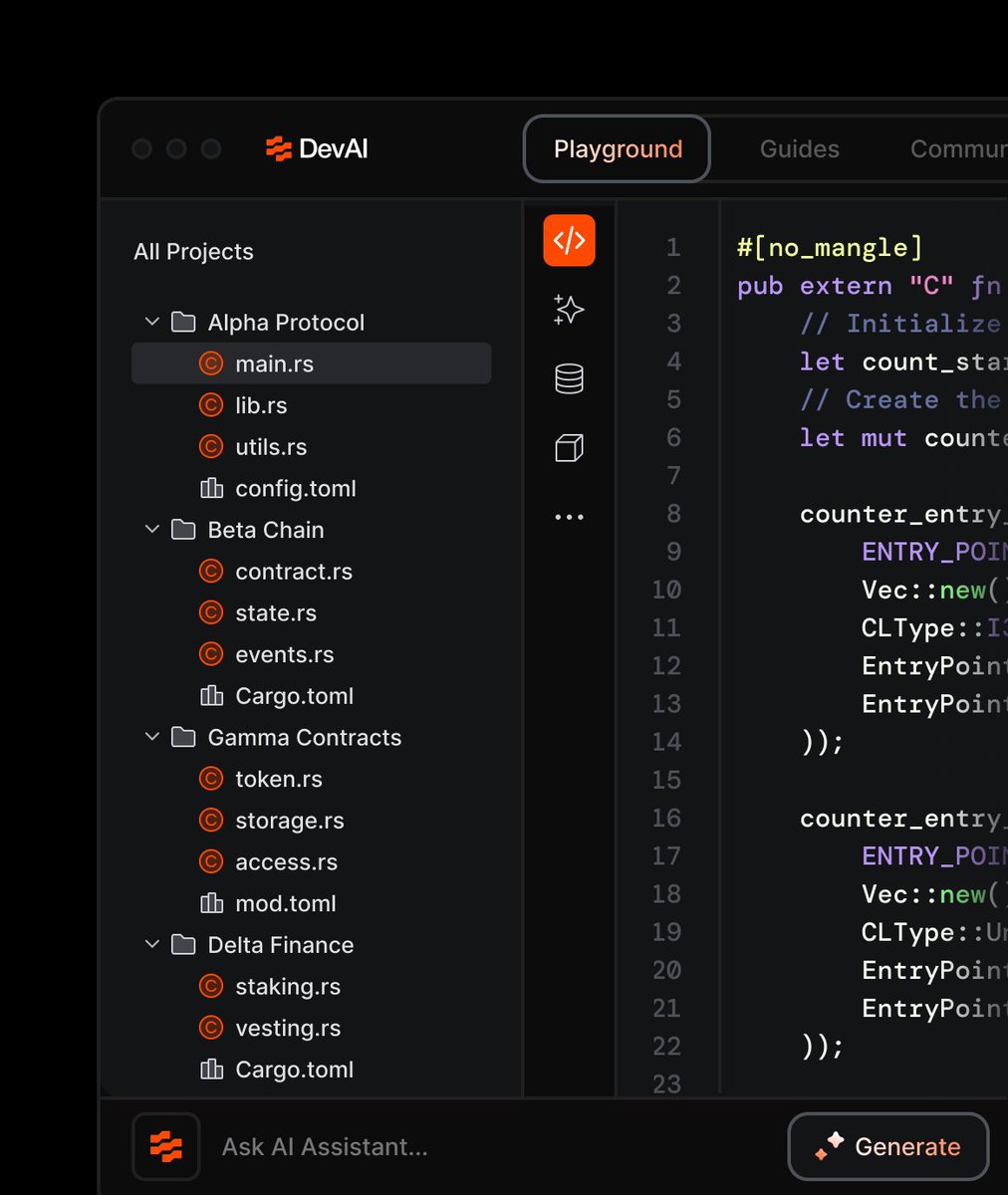The image size is (1008, 1195).
Task: Click the Beta Chain folder icon
Action: pyautogui.click(x=183, y=529)
